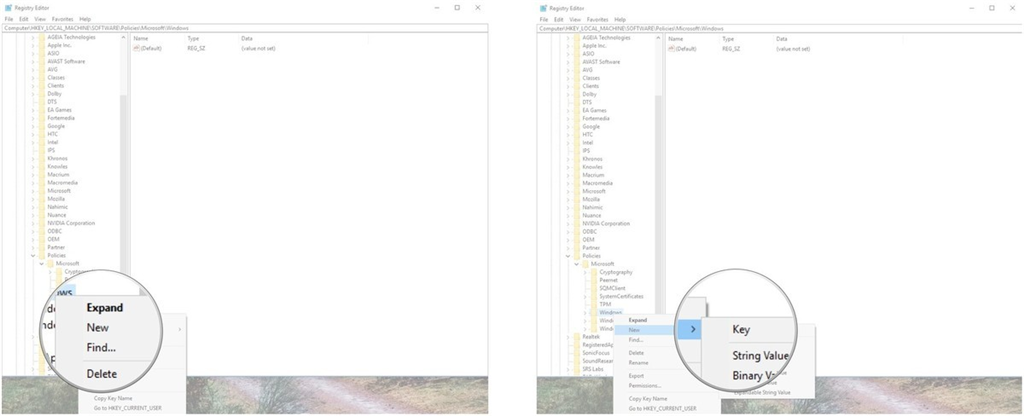Expand the SystemCertificates key in right window
The height and width of the screenshot is (416, 1024).
point(585,296)
